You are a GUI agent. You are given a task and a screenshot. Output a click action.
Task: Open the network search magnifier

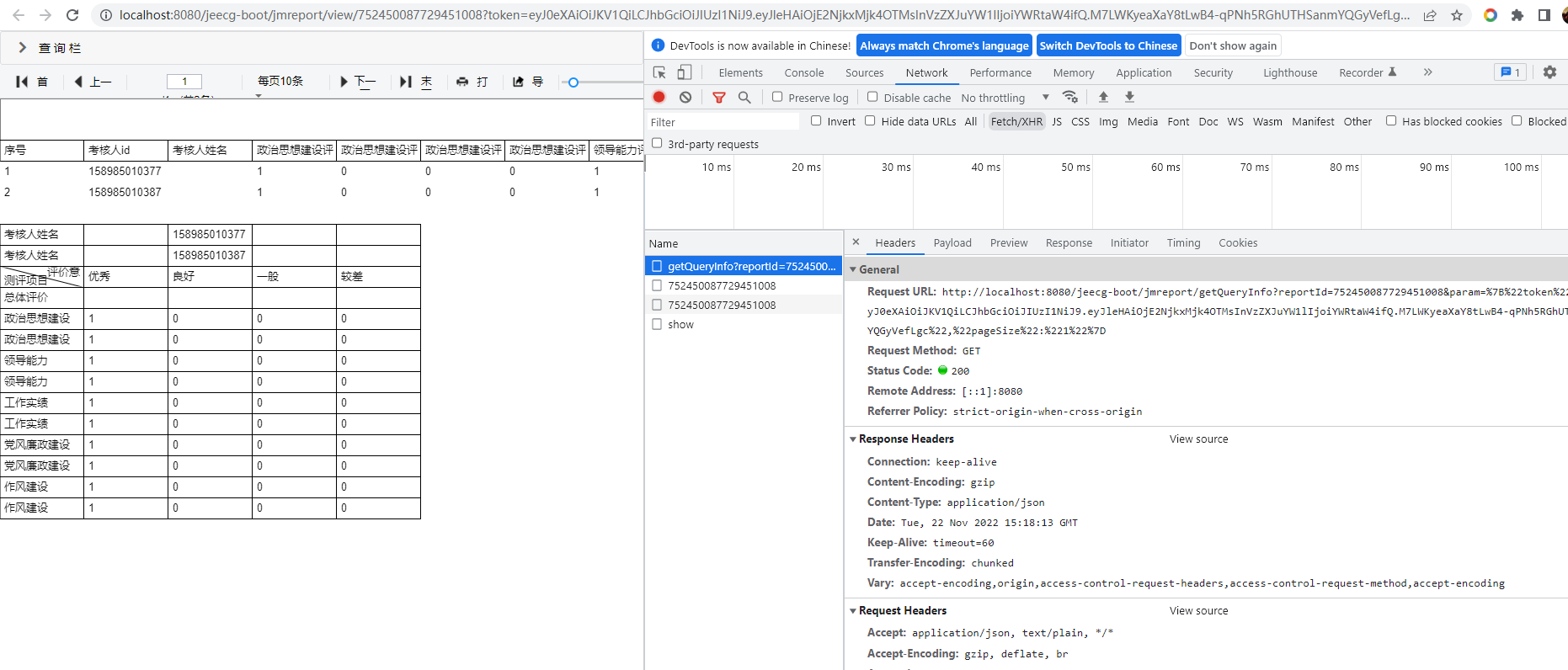(x=744, y=98)
